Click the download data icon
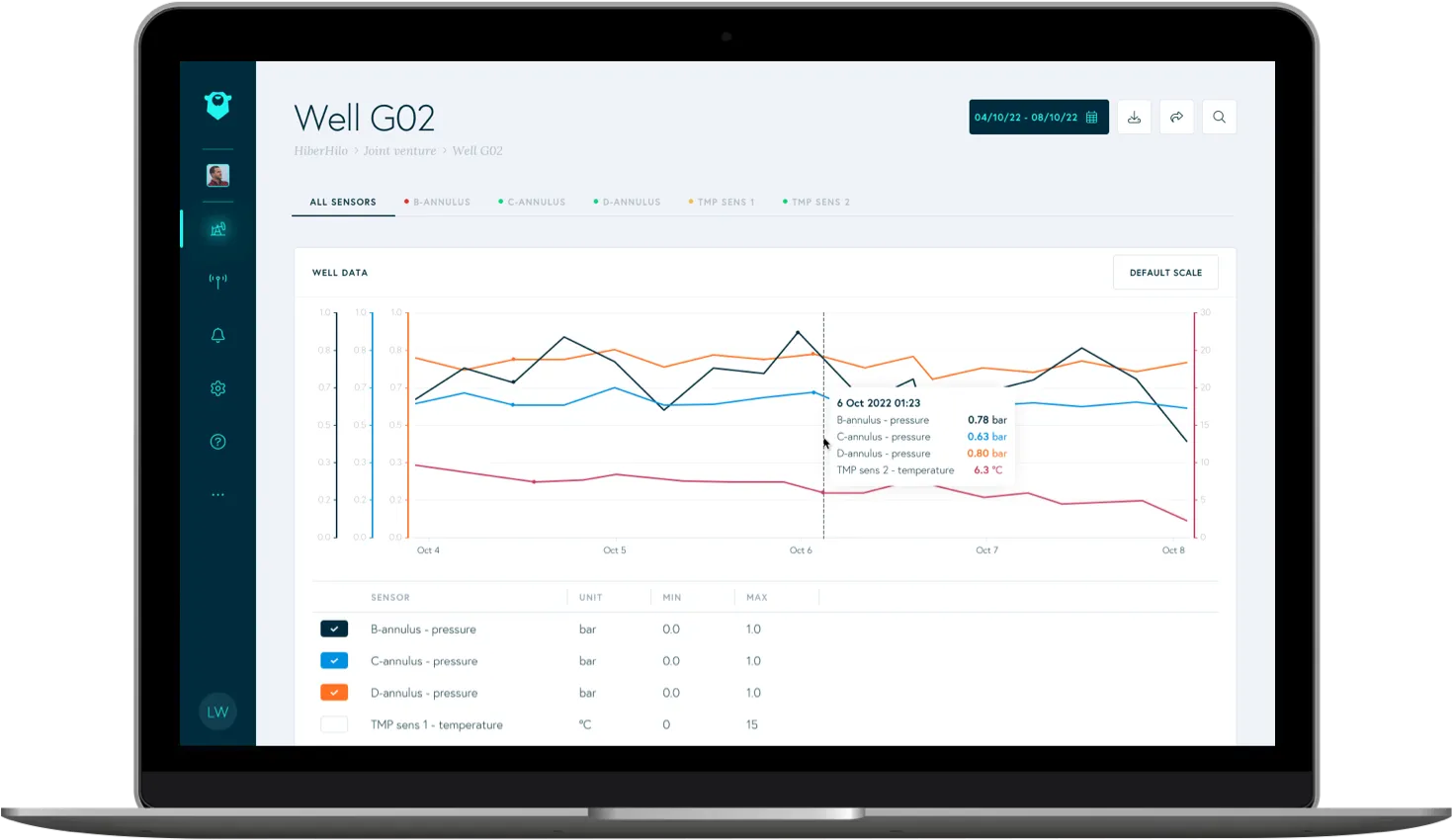 click(1134, 117)
